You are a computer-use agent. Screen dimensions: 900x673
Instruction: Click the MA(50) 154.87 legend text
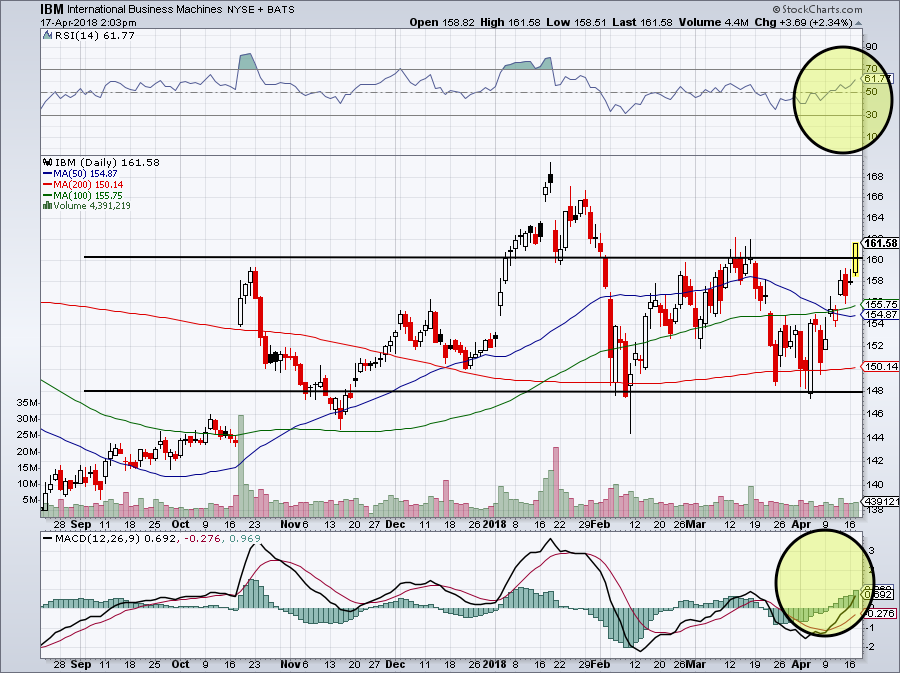pos(86,174)
